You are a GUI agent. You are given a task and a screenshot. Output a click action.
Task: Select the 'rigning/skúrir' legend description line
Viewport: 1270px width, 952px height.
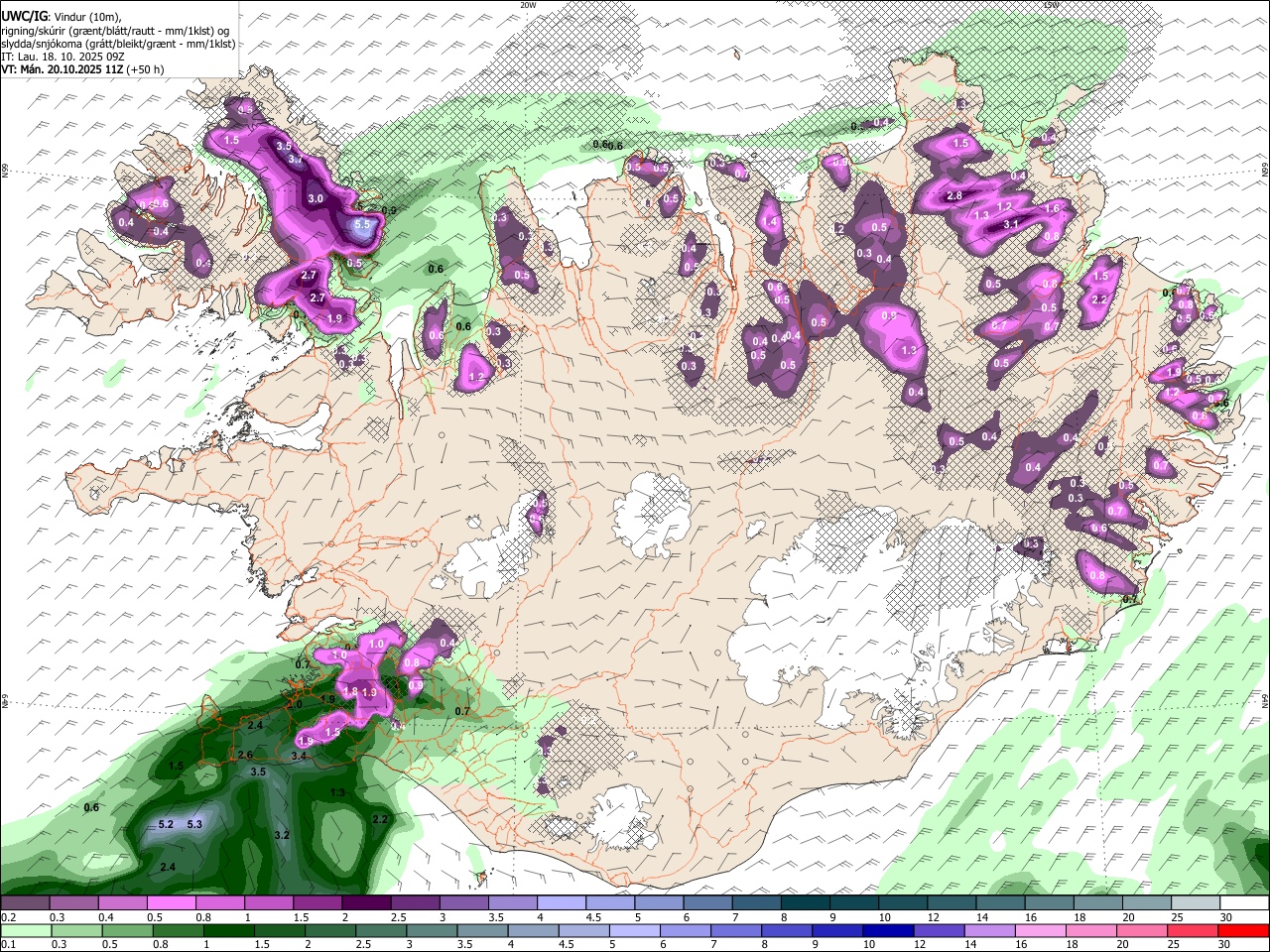pyautogui.click(x=115, y=31)
